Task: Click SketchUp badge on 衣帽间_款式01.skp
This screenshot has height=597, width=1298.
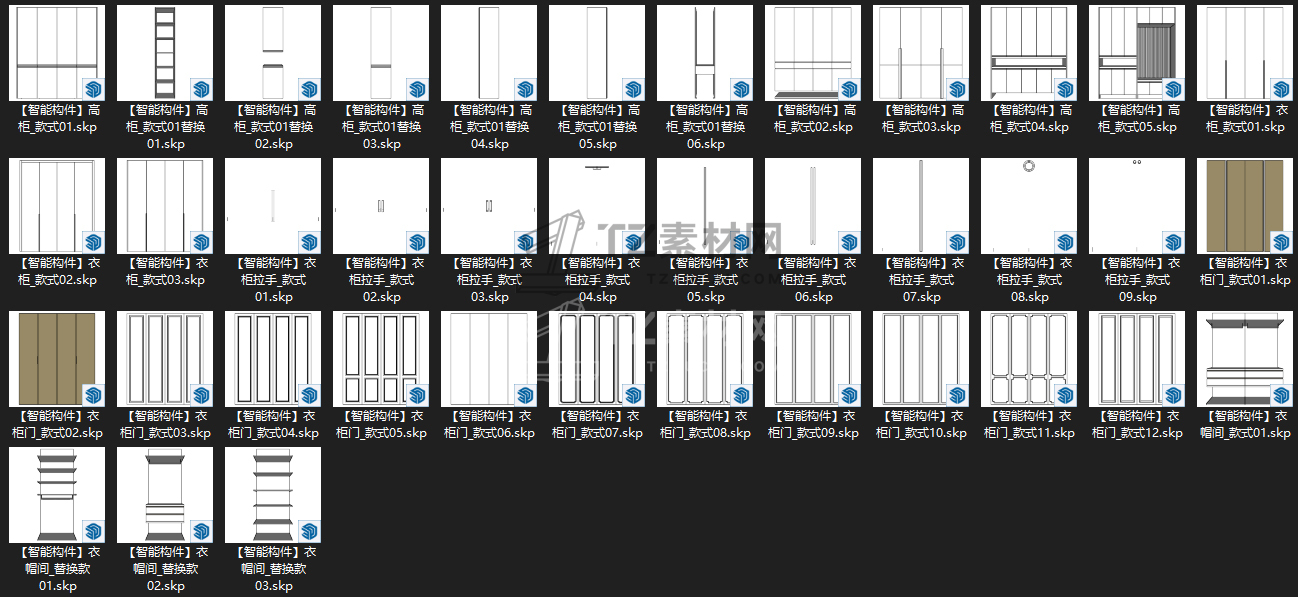Action: (x=1281, y=395)
